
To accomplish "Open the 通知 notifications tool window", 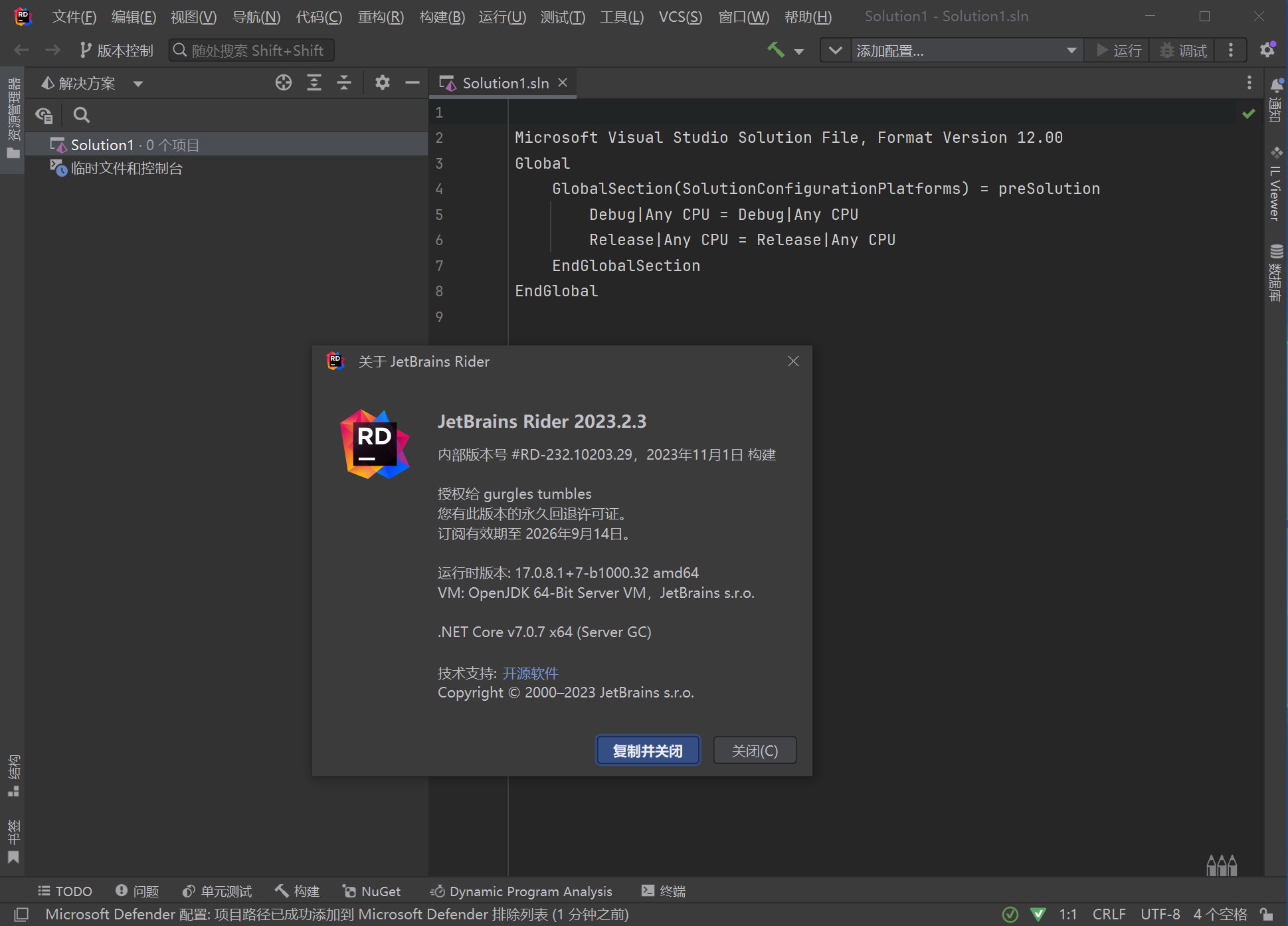I will pos(1275,100).
